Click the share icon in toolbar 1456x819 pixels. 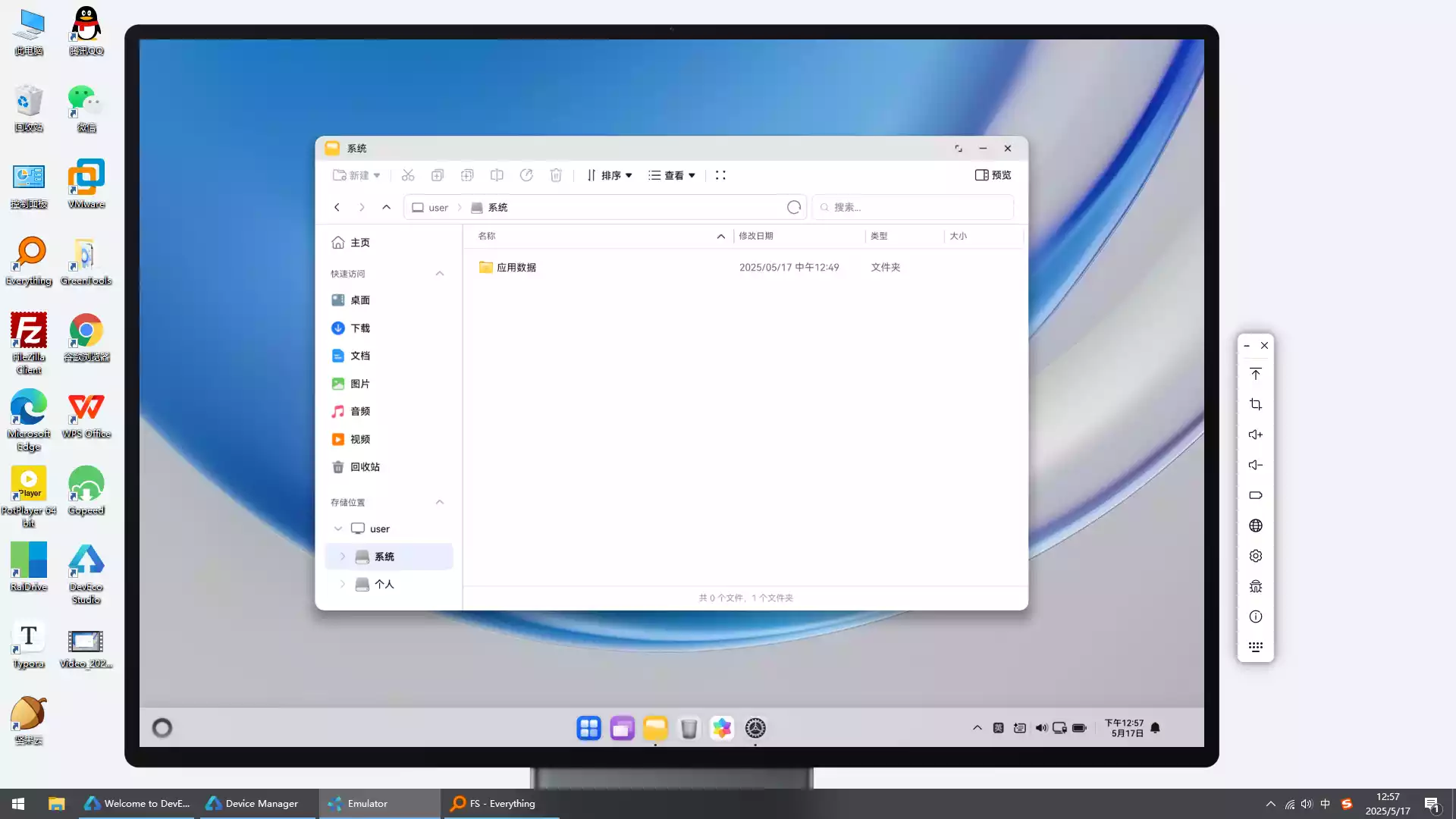[526, 175]
